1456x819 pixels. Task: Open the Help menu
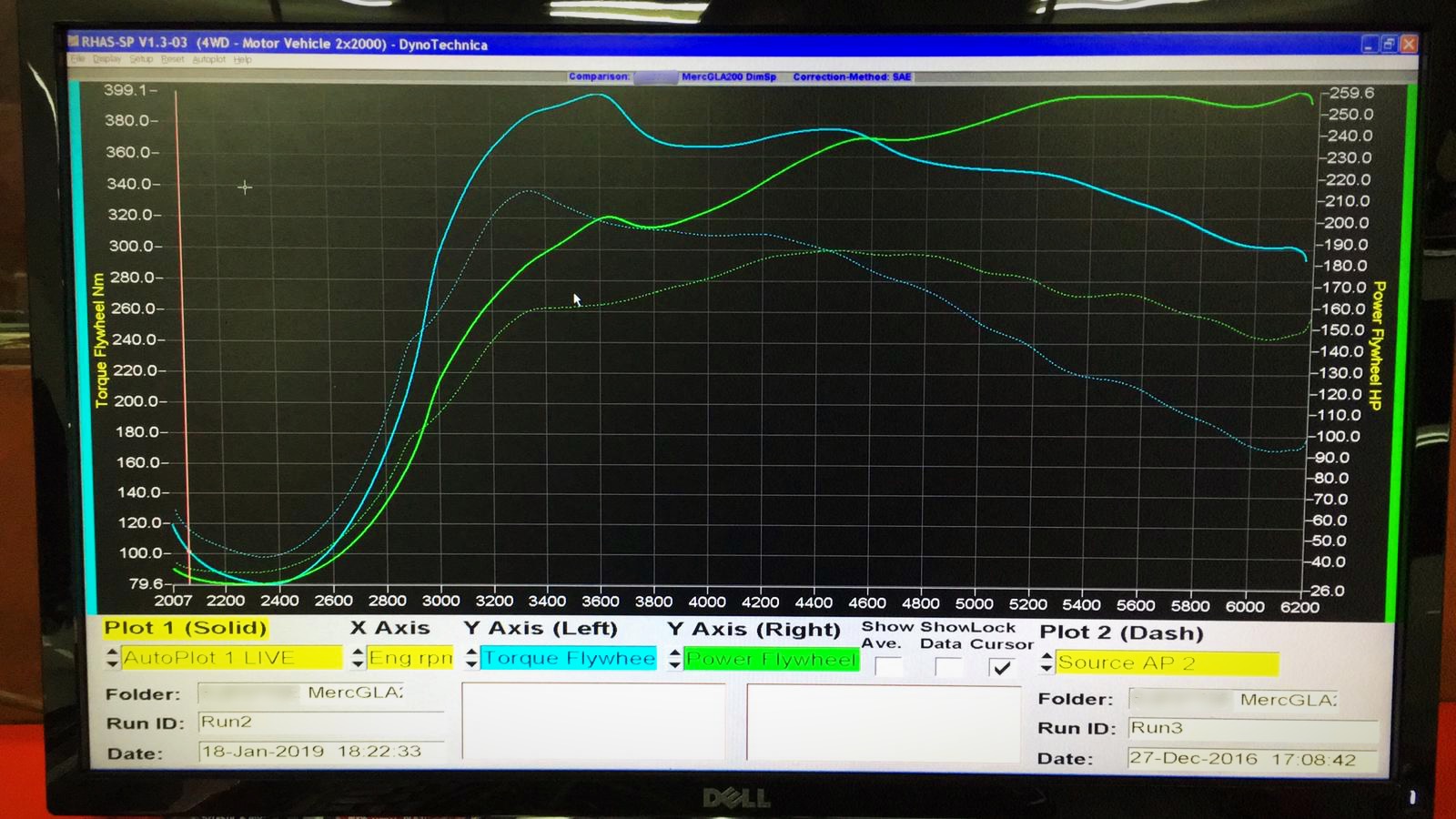coord(242,59)
